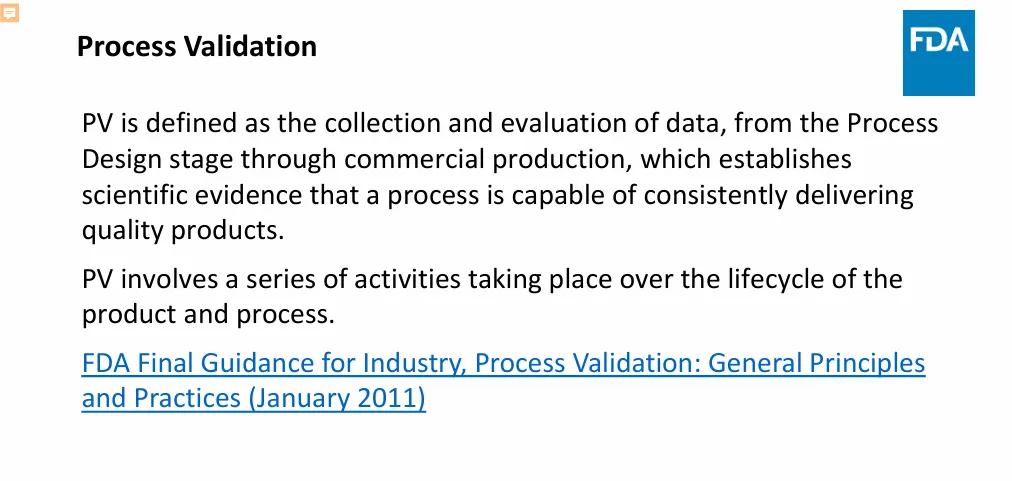Click the words "product and process."
The height and width of the screenshot is (481, 1012).
click(x=208, y=315)
